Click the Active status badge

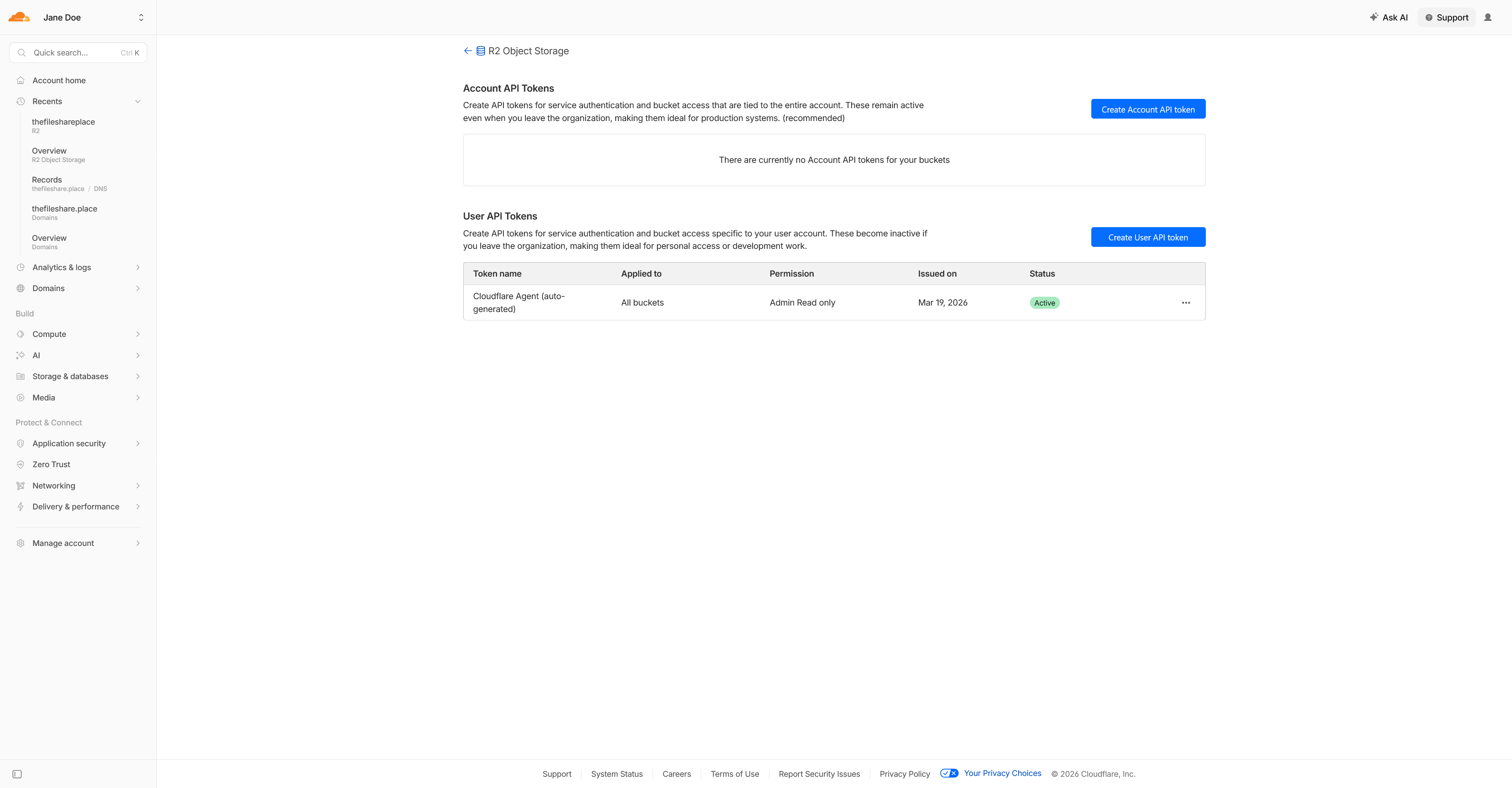click(x=1044, y=303)
